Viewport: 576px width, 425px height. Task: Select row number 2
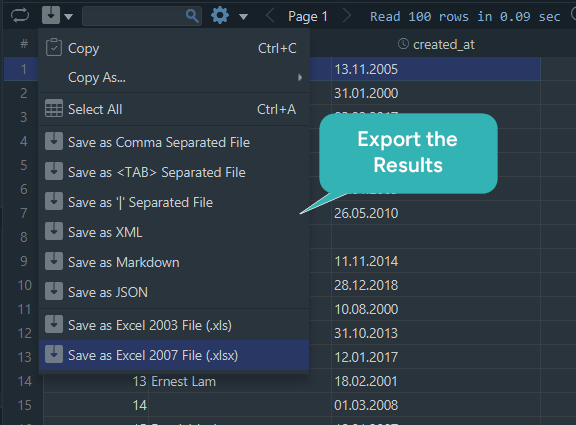point(24,93)
